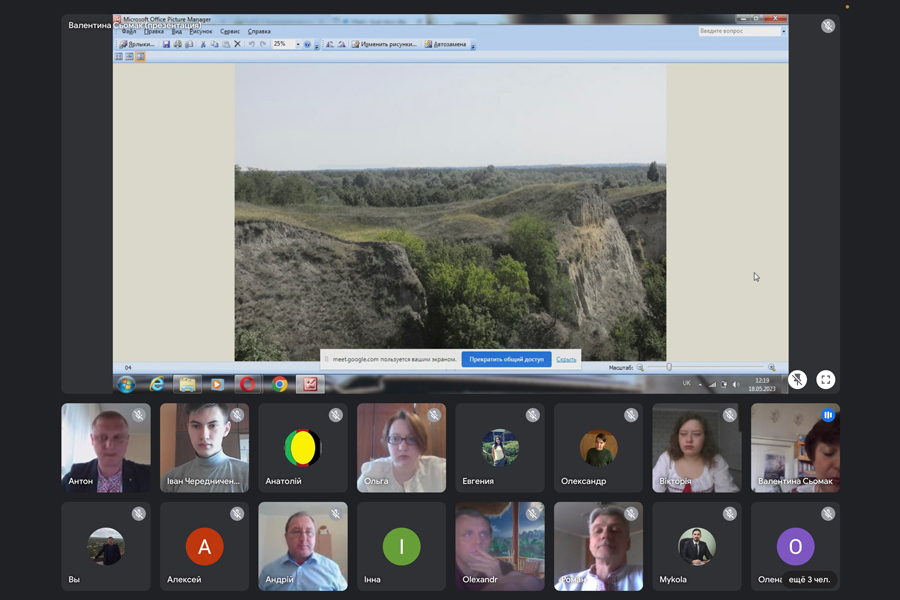Click the muted mic icon on Ольга's tile

[434, 415]
